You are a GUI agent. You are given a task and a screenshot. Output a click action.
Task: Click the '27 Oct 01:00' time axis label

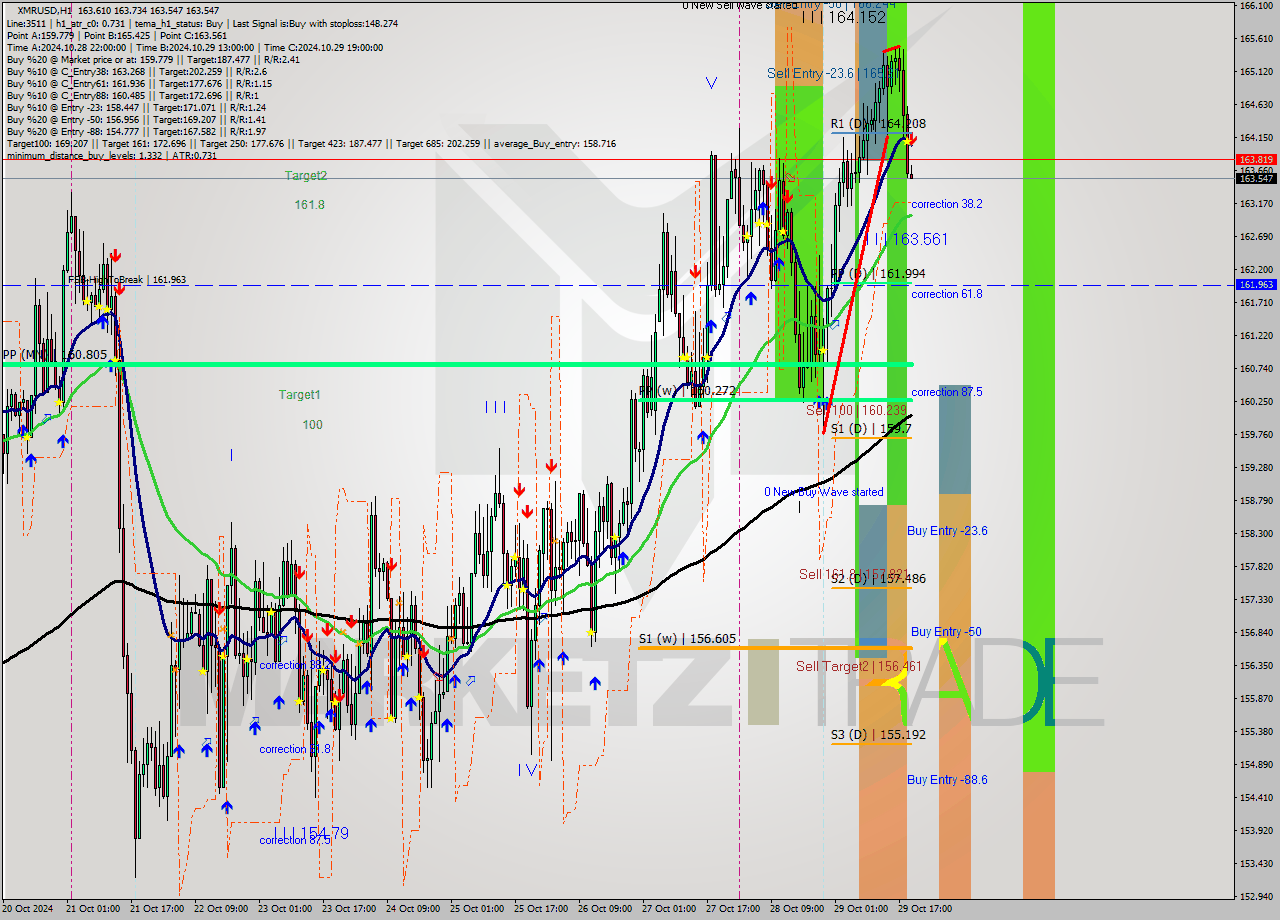click(669, 909)
